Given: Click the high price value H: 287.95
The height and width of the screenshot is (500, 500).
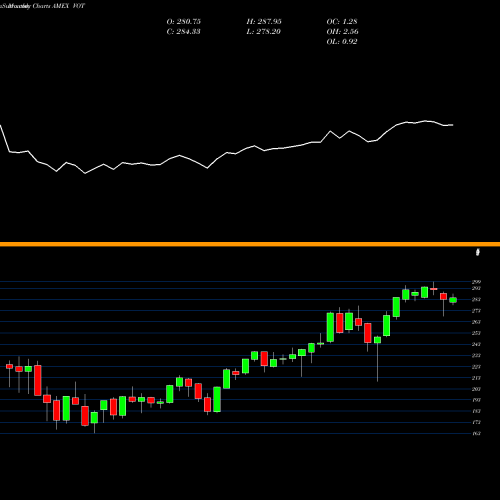Looking at the screenshot, I should click(x=264, y=22).
